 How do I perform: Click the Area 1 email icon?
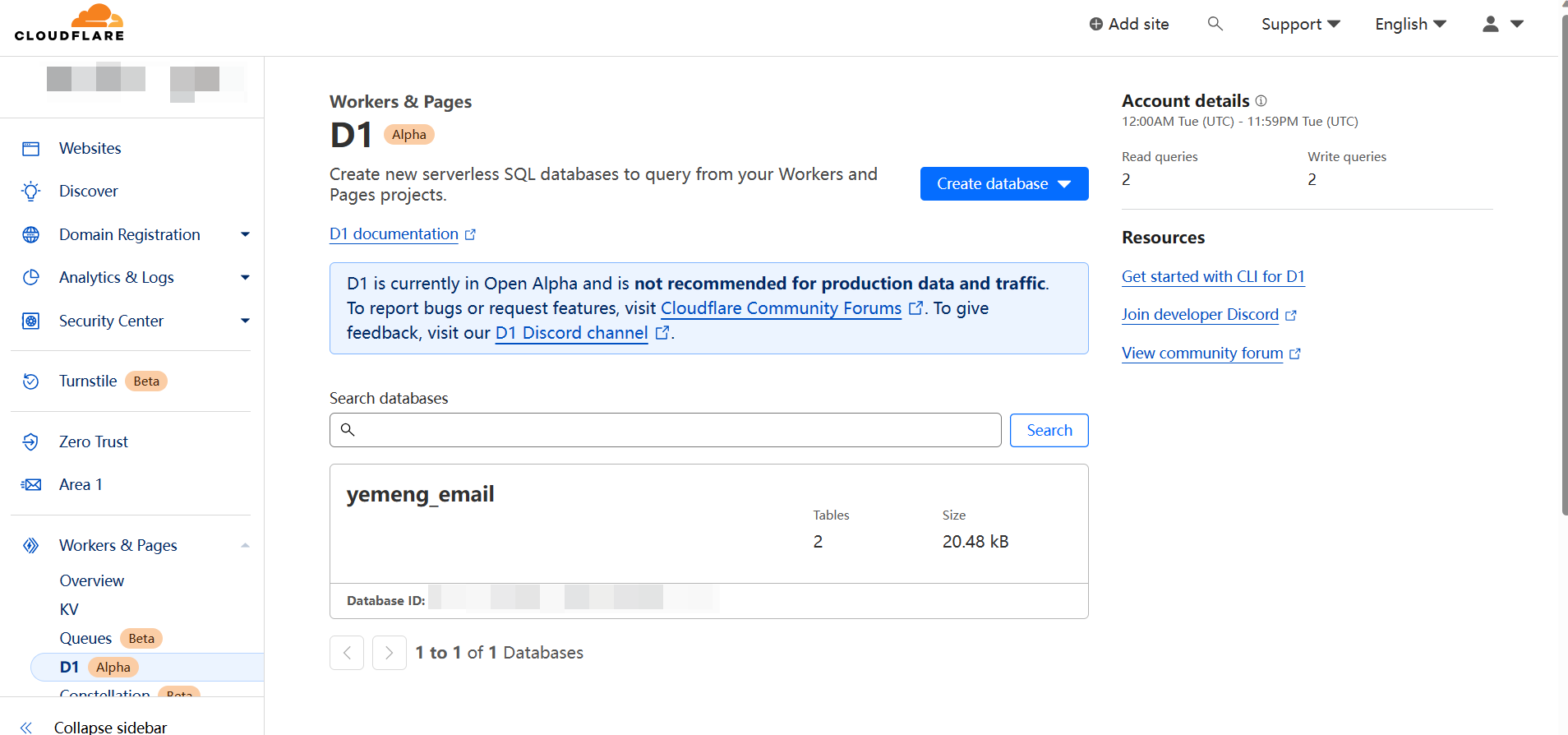(x=31, y=485)
